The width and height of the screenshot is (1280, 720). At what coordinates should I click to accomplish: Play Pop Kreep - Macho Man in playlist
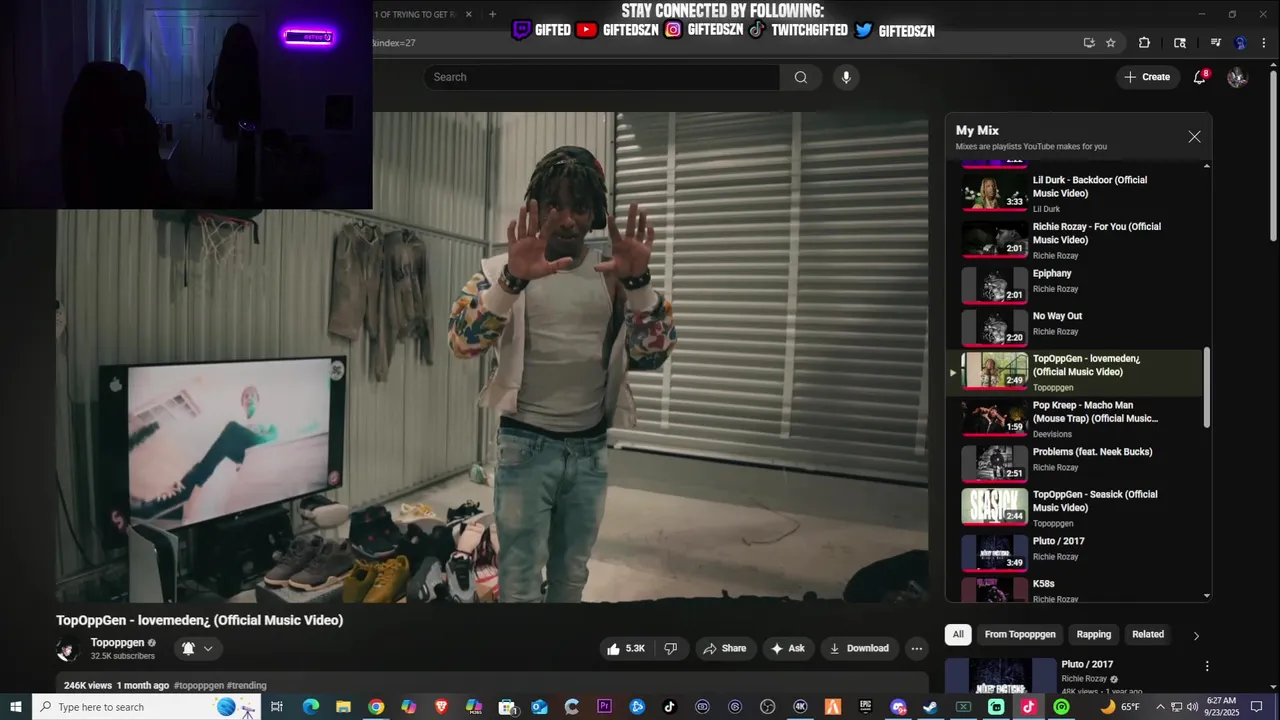[x=1082, y=419]
